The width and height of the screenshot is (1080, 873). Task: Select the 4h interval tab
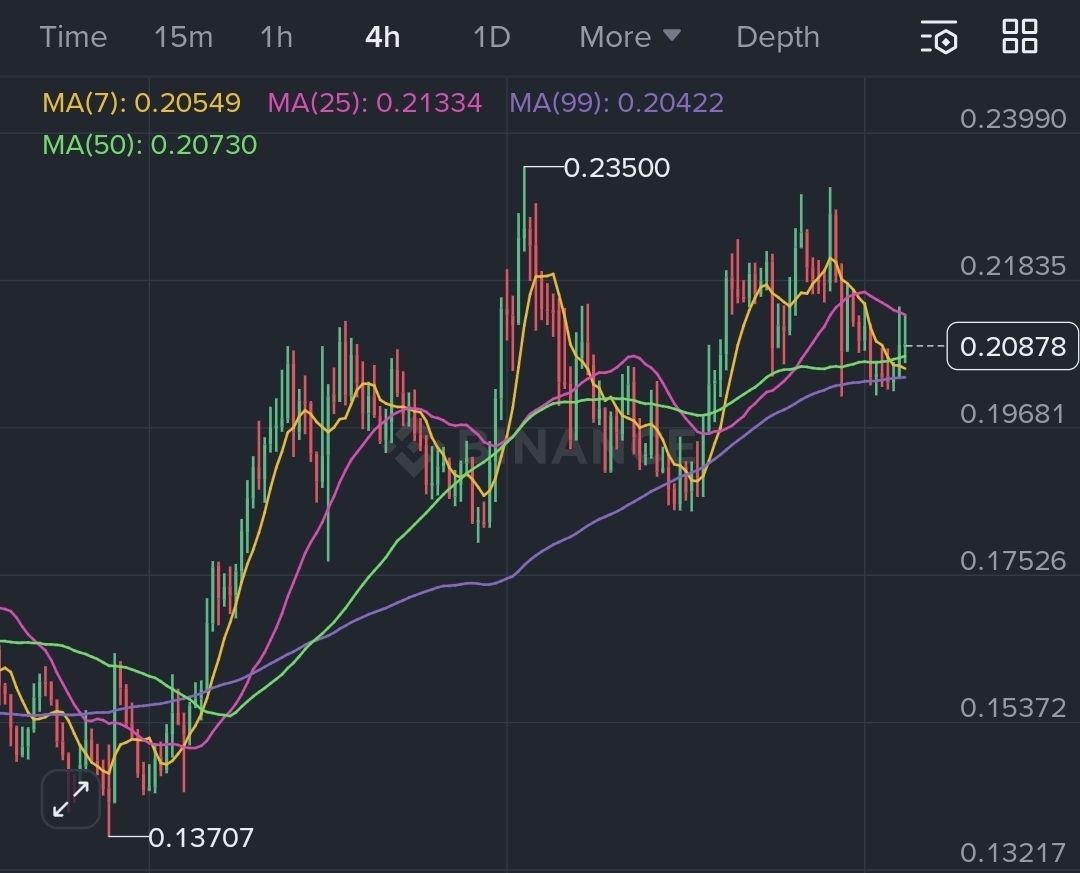coord(382,37)
